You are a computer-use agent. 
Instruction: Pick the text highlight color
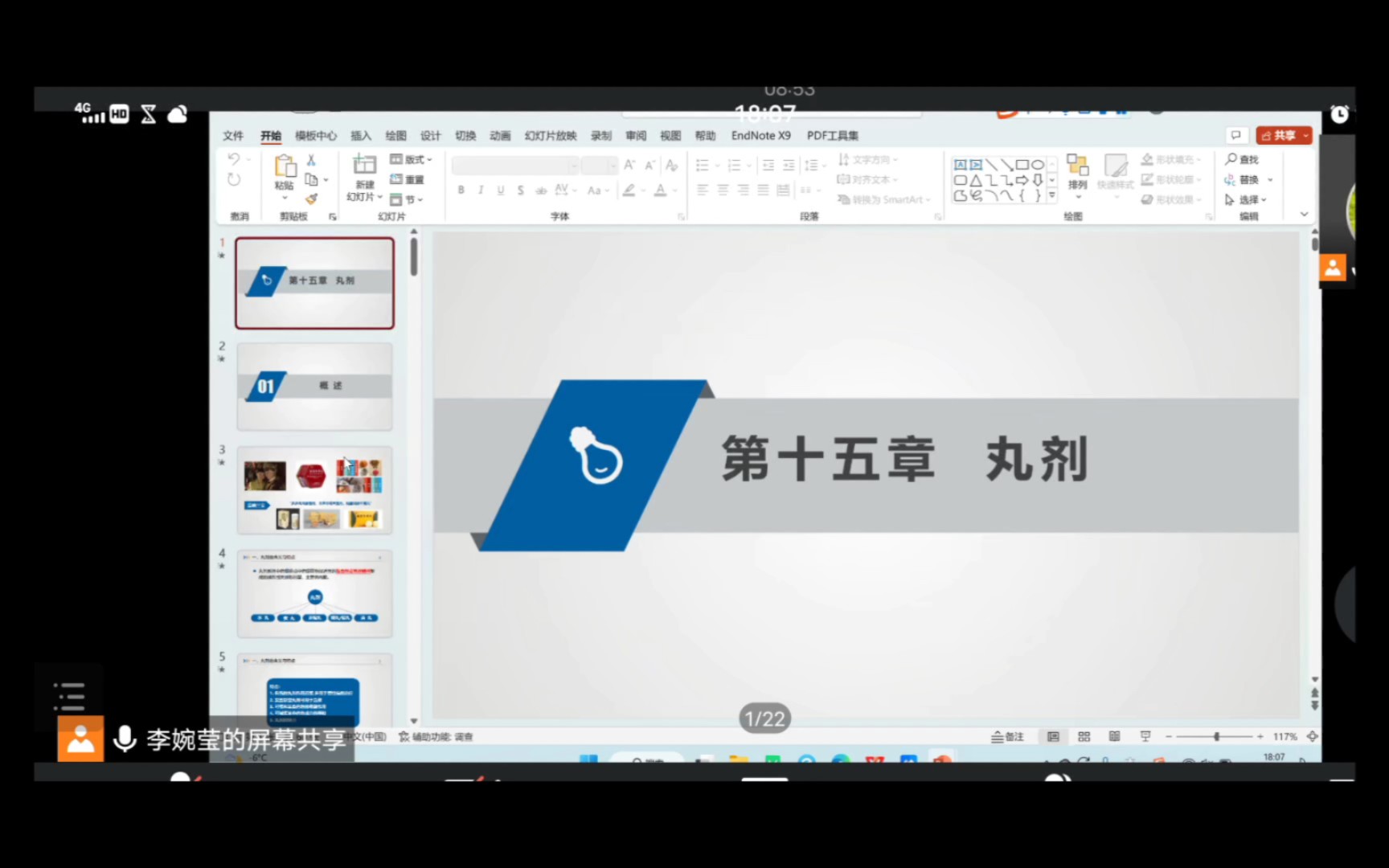click(629, 190)
